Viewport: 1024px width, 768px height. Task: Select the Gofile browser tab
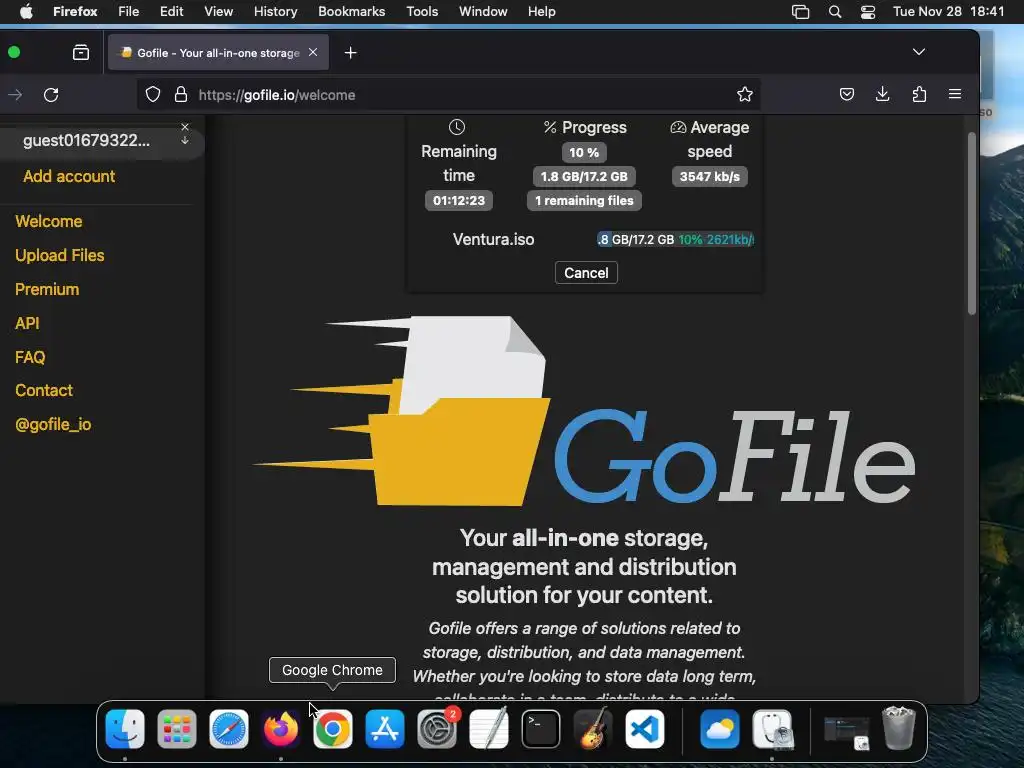(x=218, y=52)
